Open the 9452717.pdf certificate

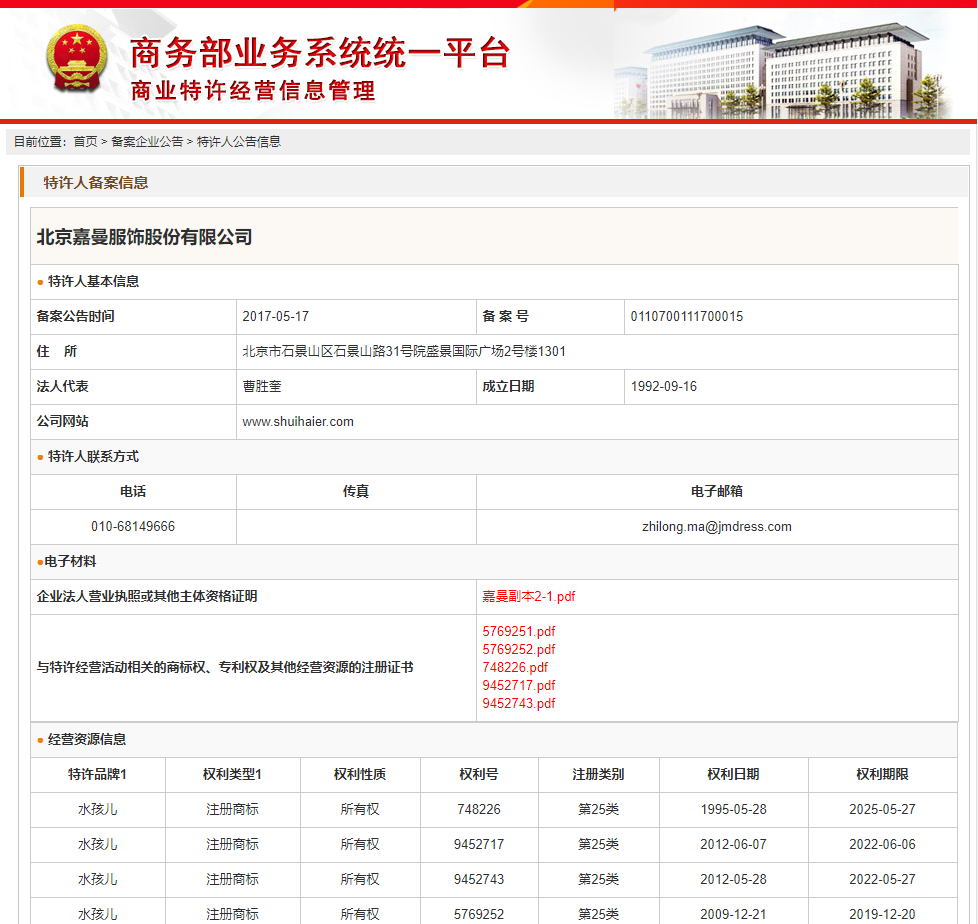tap(518, 685)
